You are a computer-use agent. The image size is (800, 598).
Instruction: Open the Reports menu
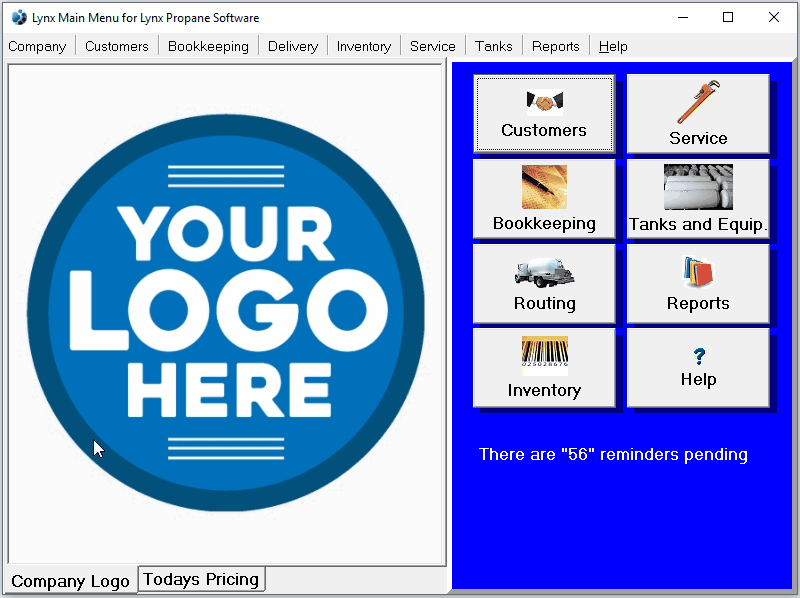[554, 46]
